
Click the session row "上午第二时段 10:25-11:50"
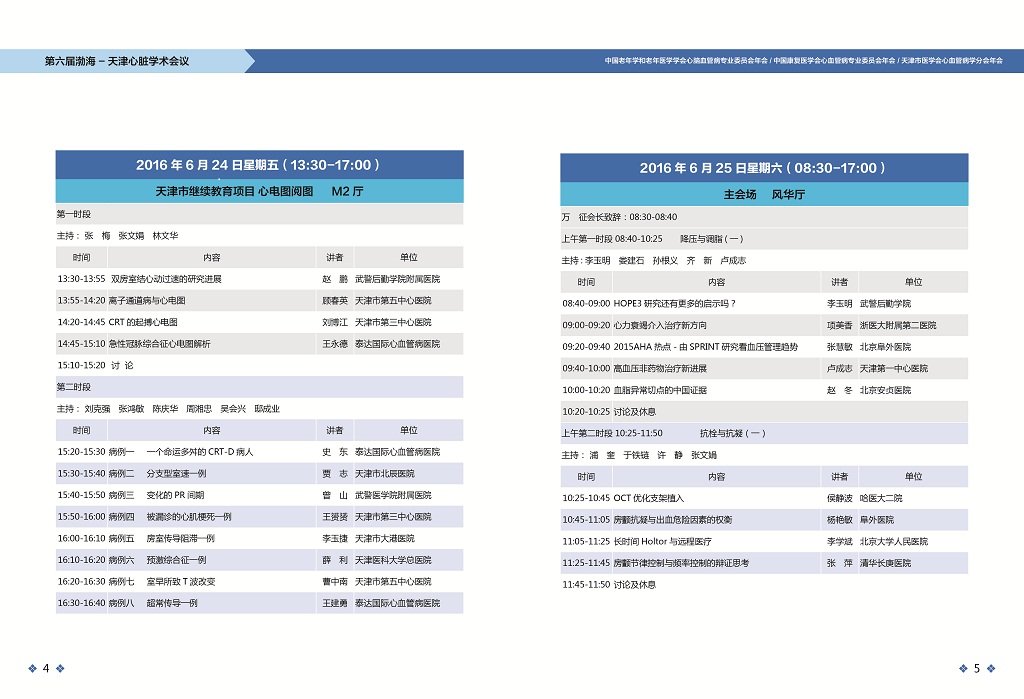pos(764,433)
